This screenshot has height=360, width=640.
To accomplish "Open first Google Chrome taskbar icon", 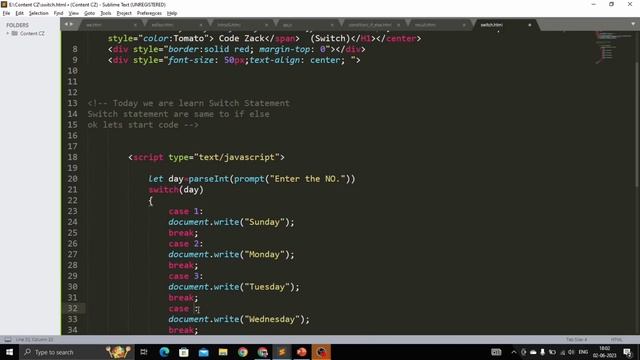I will click(242, 352).
